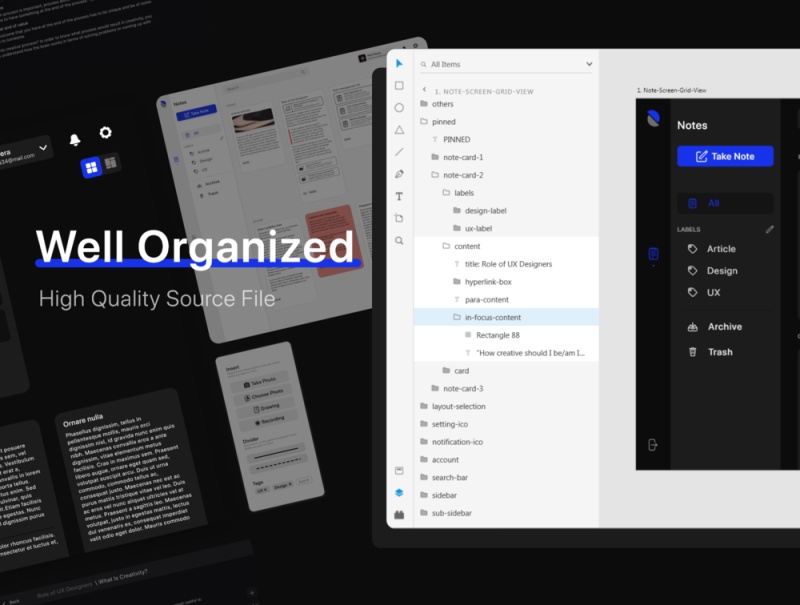Switch to grid view layout toggle

pos(91,167)
